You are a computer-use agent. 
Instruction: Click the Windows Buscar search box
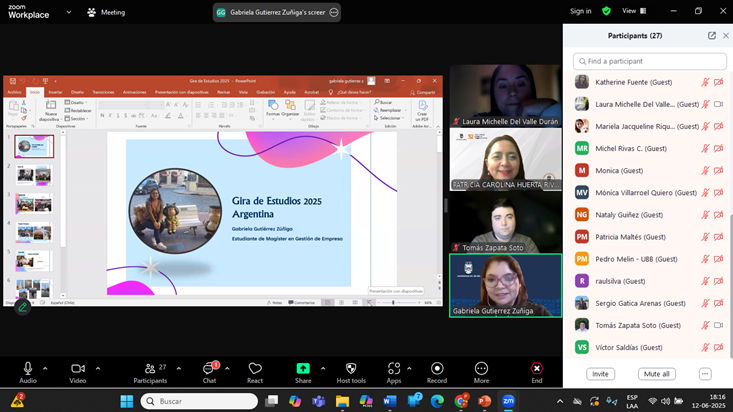click(200, 401)
